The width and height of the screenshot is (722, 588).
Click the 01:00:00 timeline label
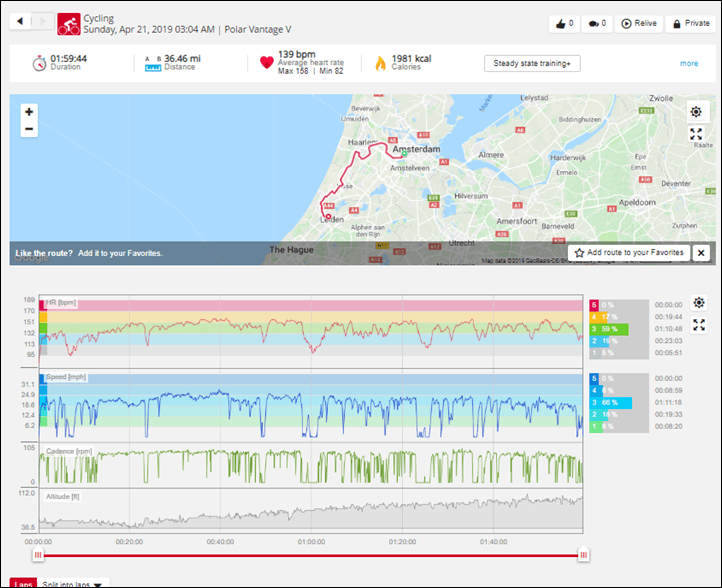tap(311, 542)
